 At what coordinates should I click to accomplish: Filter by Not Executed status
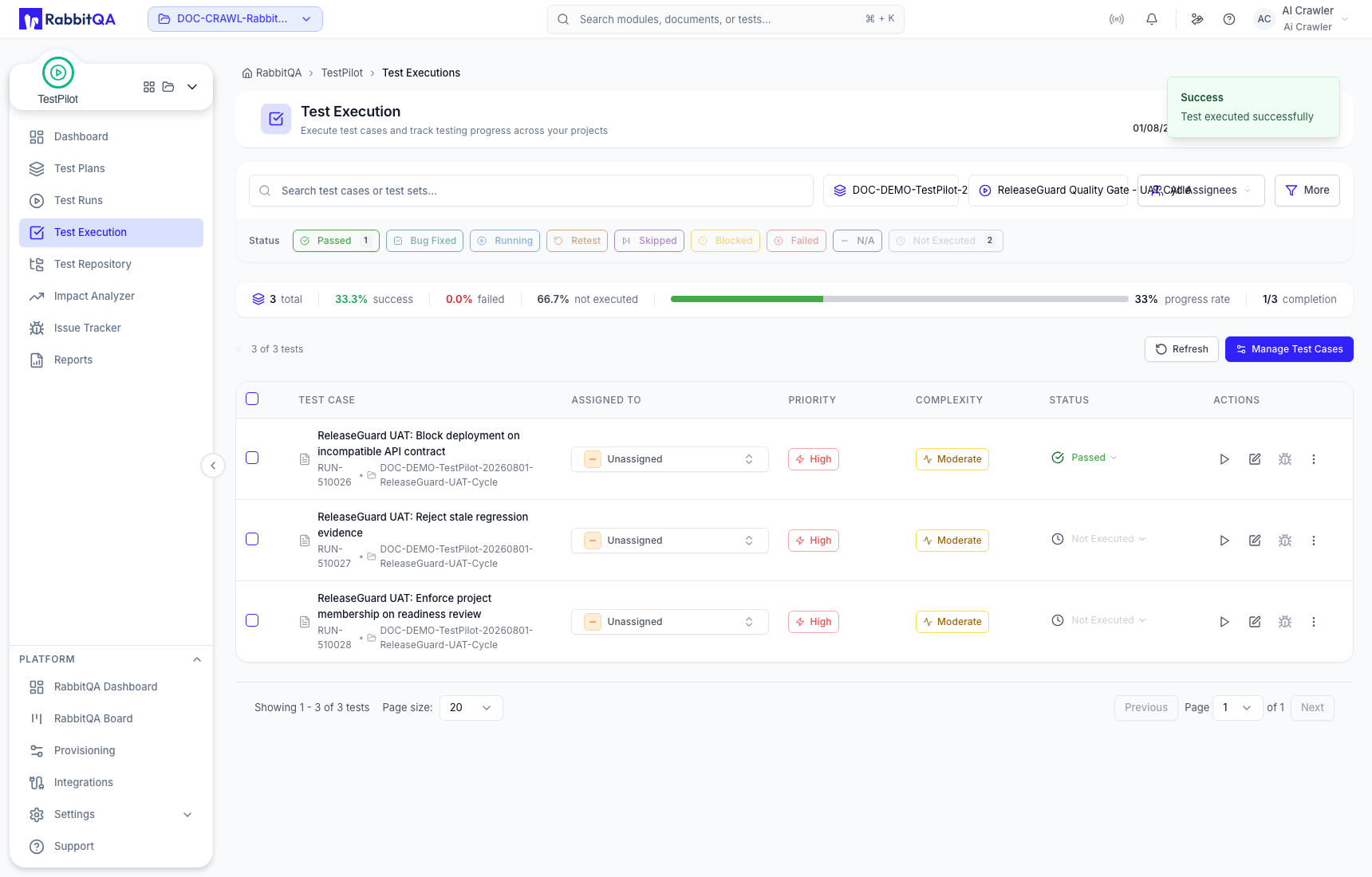(946, 241)
